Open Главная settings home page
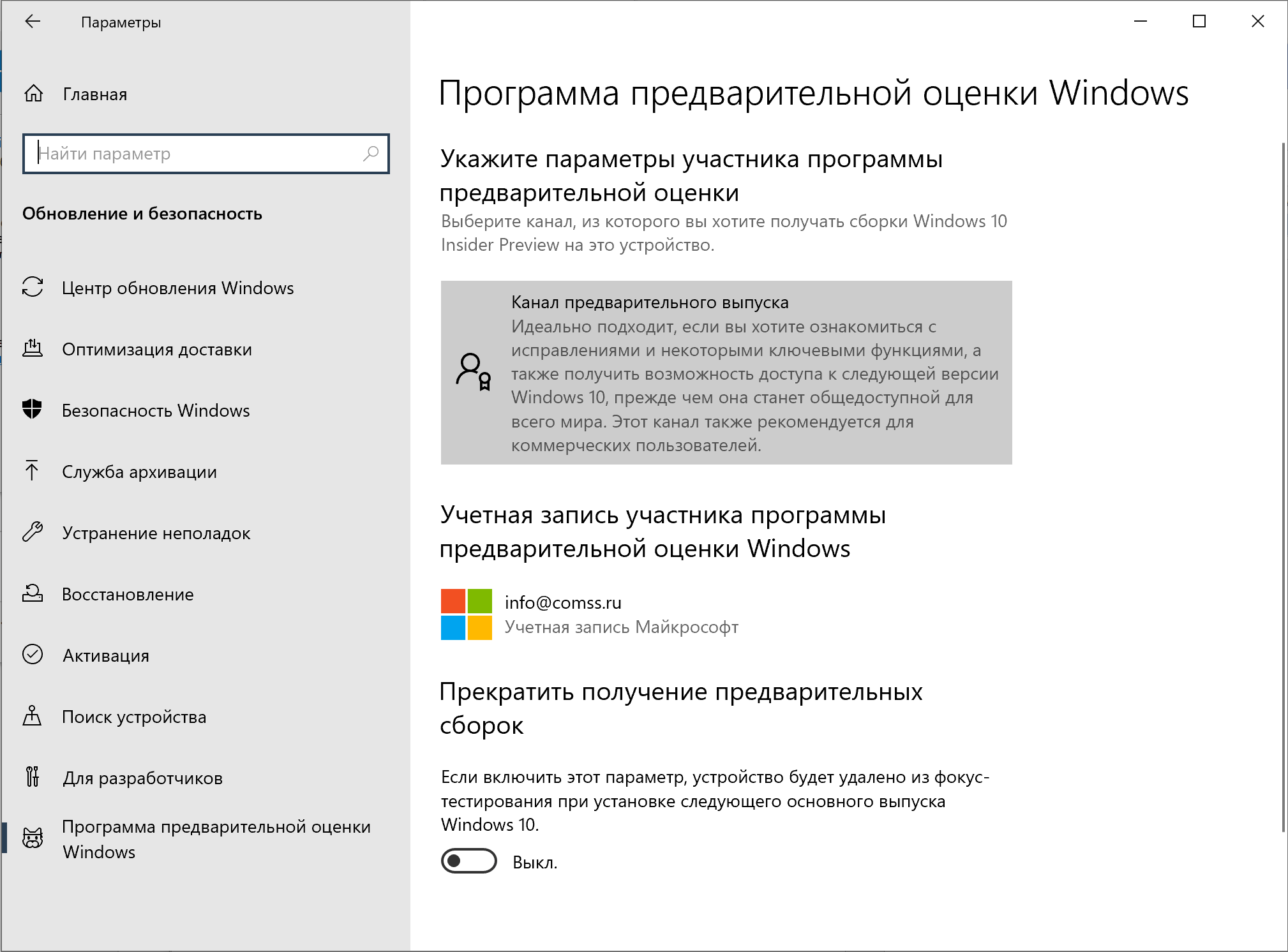 pos(95,94)
